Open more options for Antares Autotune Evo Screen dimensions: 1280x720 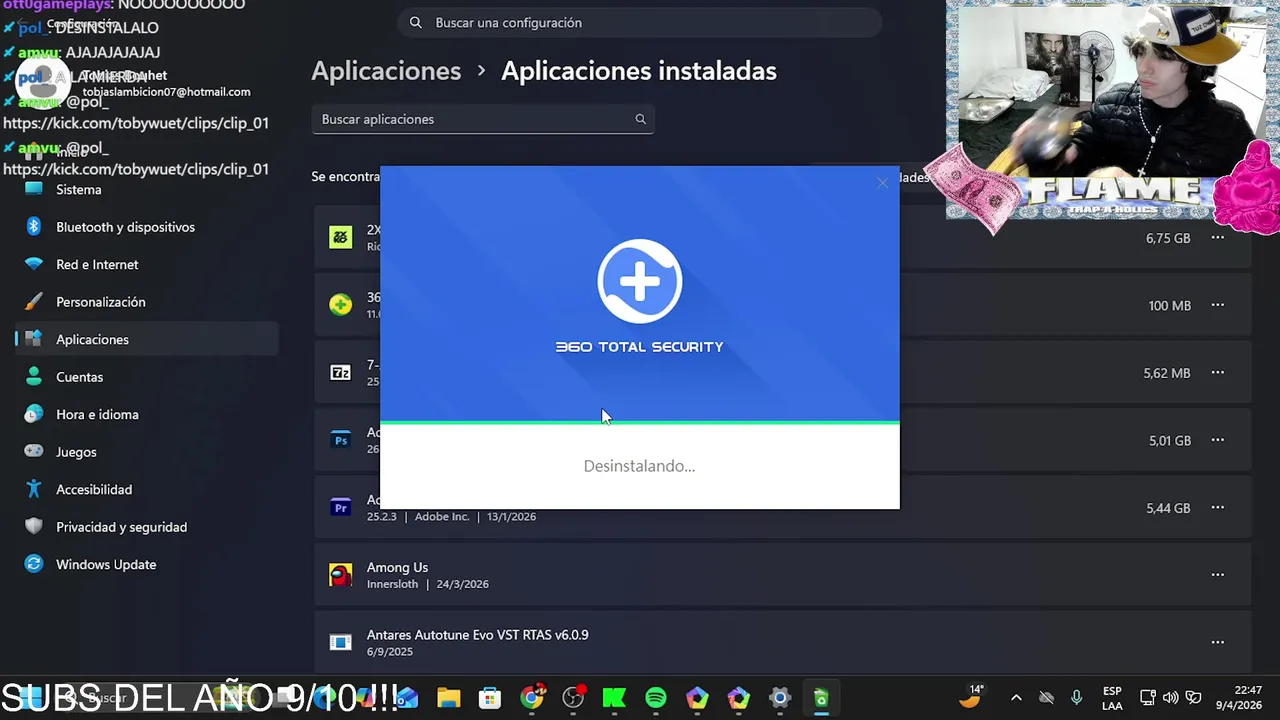point(1217,642)
